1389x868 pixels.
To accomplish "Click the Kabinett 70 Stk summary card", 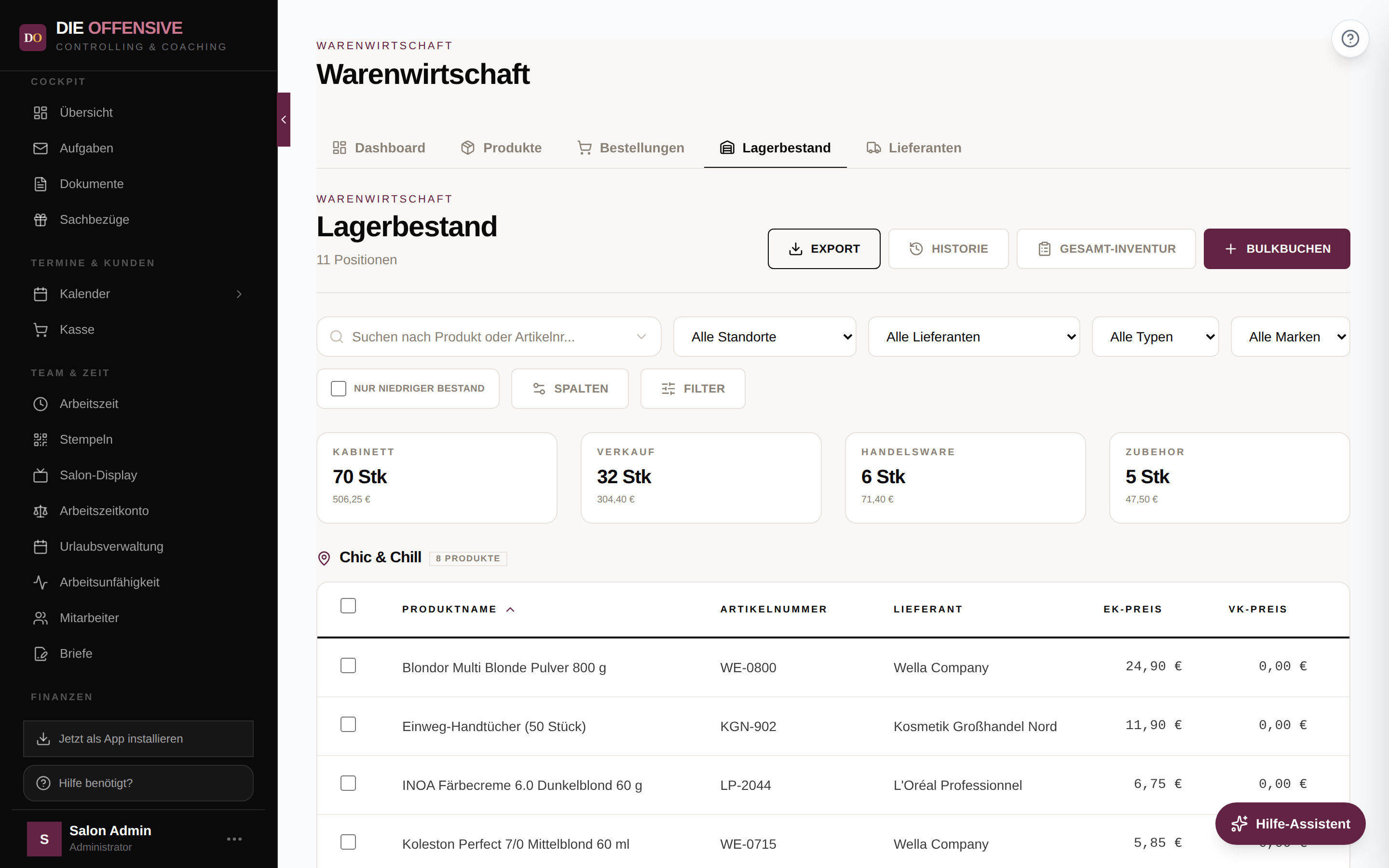I will click(x=437, y=477).
